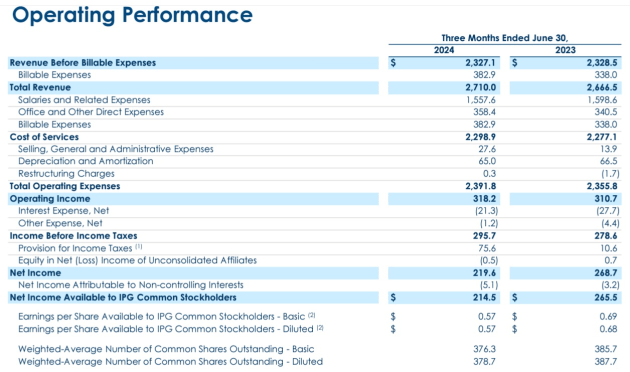The image size is (630, 372).
Task: Click the 2,277.1 cost of services value
Action: (602, 137)
